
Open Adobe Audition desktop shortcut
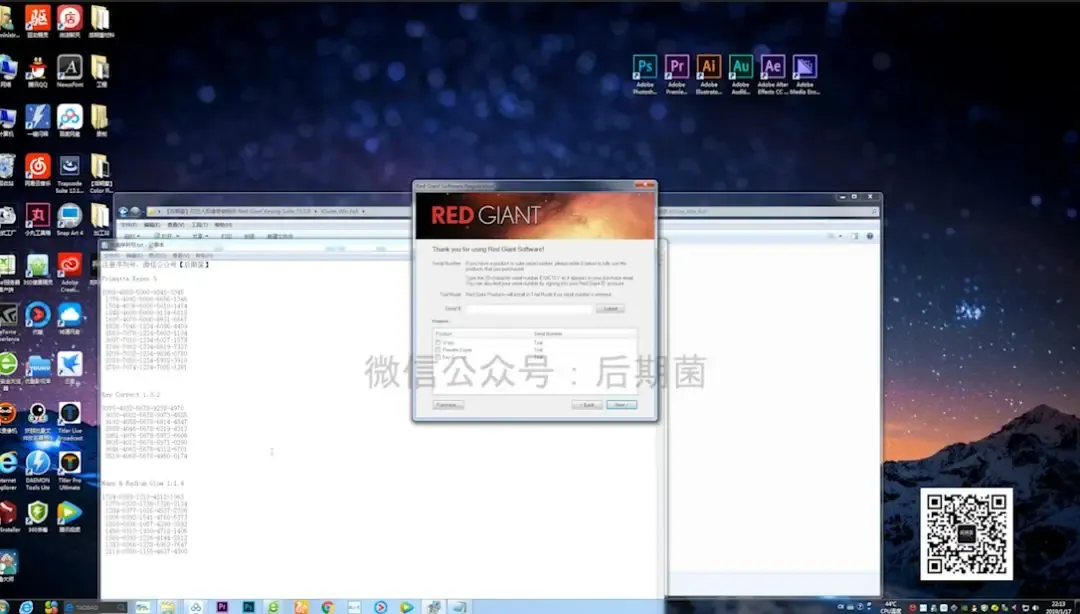740,74
